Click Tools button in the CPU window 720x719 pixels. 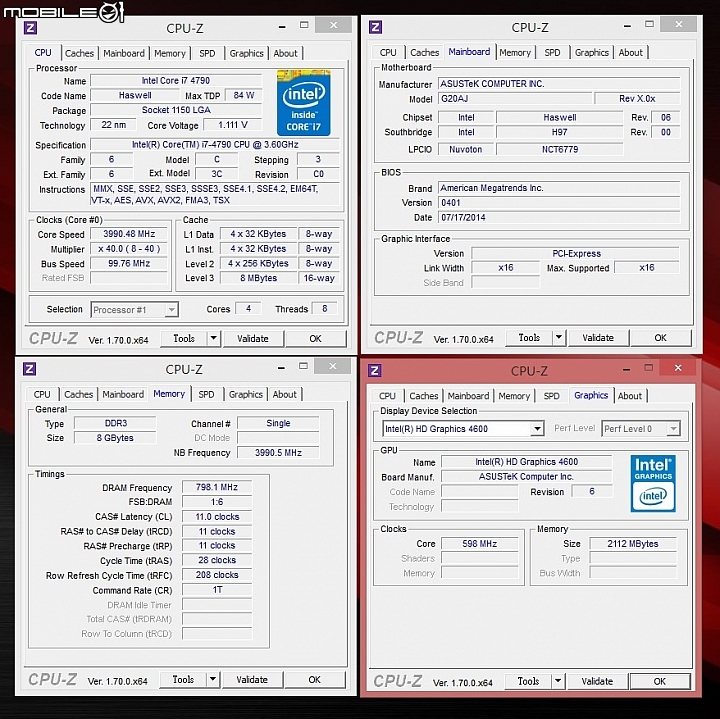[x=184, y=339]
